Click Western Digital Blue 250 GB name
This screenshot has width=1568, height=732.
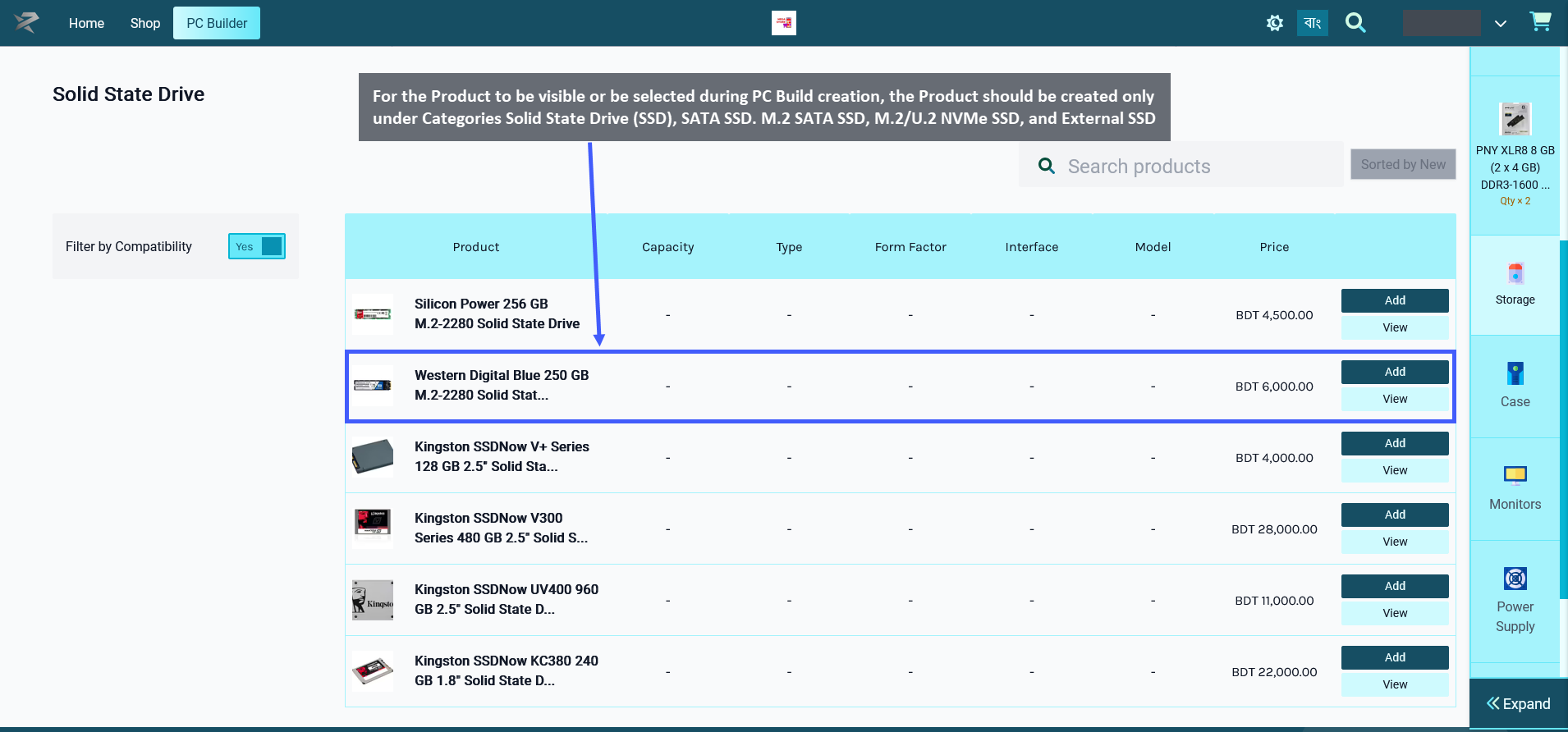(502, 385)
